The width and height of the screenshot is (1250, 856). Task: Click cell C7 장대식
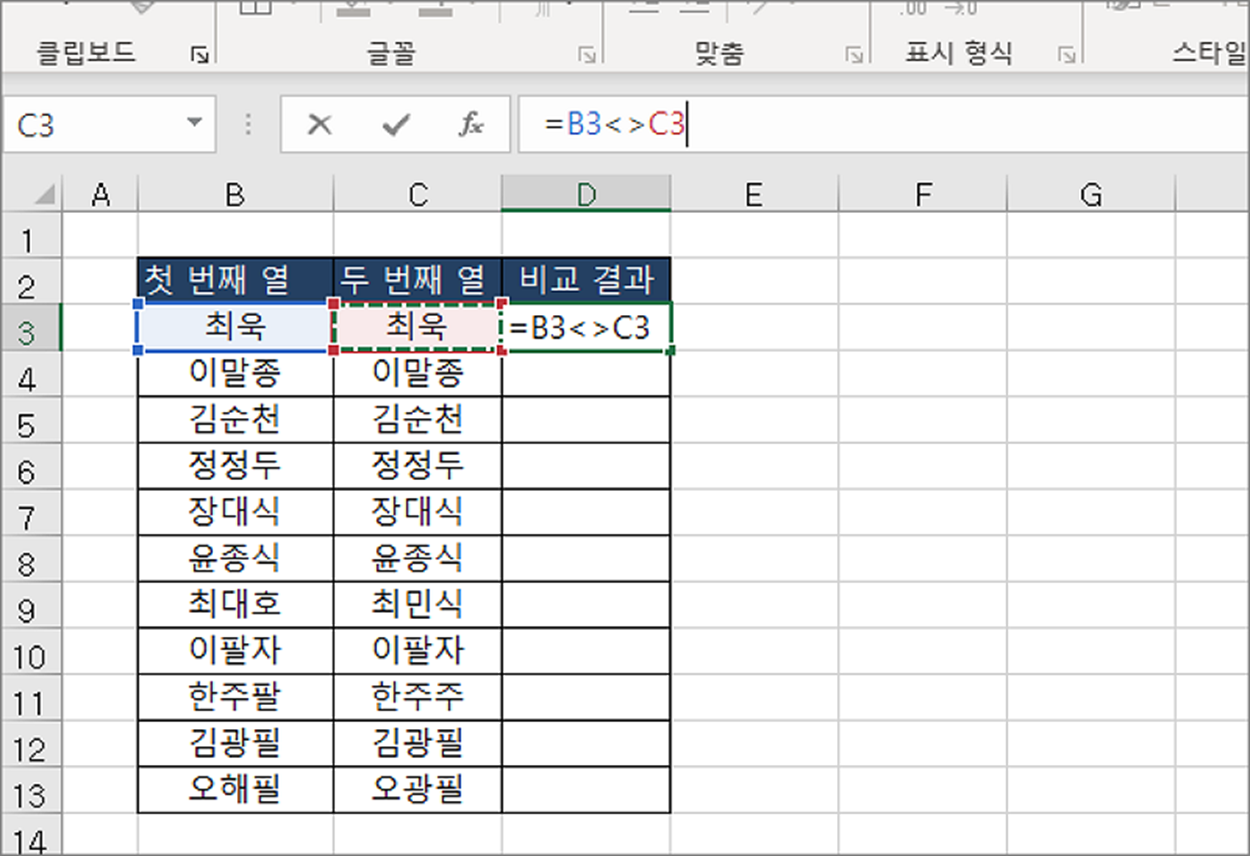[418, 512]
